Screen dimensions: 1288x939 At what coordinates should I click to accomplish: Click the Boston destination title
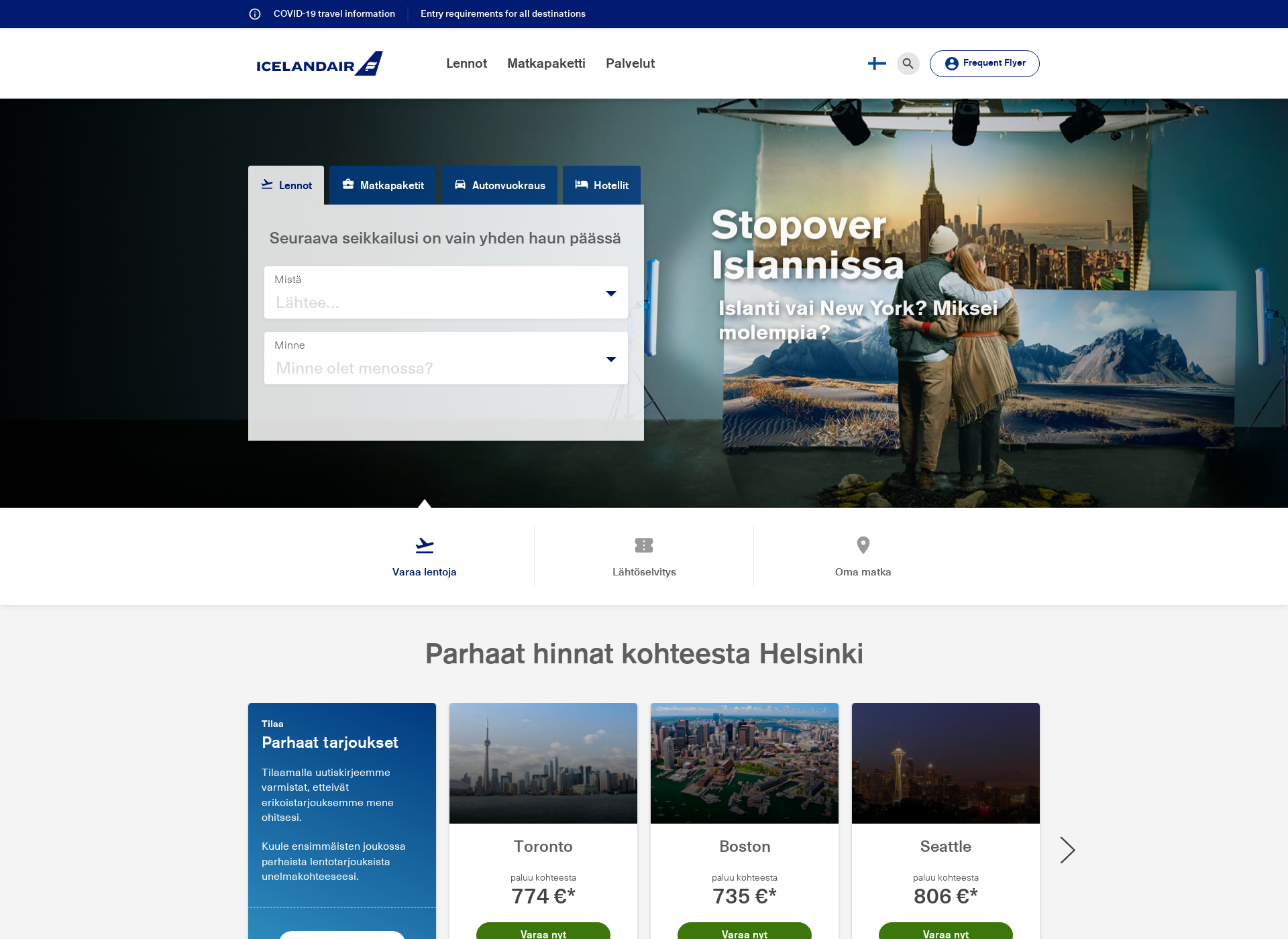[x=745, y=846]
